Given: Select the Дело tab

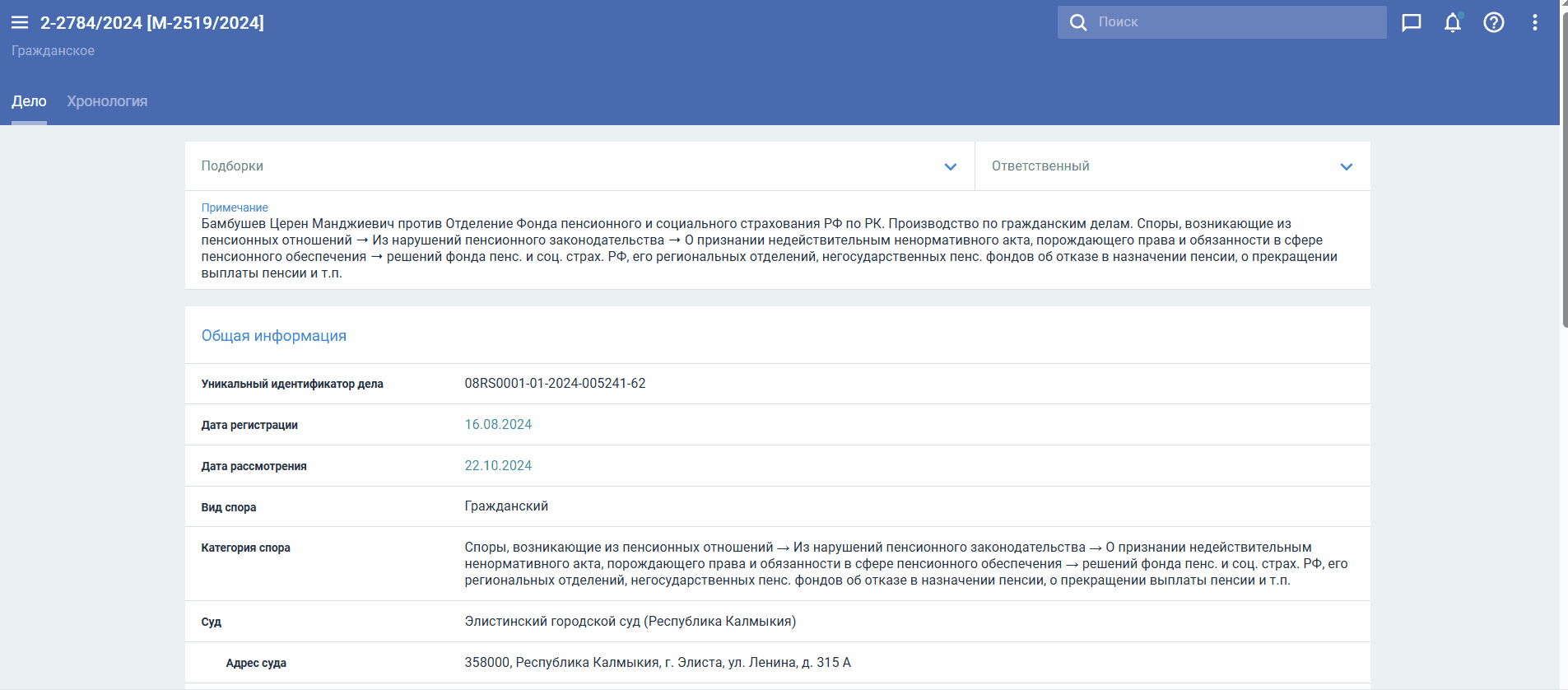Looking at the screenshot, I should 29,101.
